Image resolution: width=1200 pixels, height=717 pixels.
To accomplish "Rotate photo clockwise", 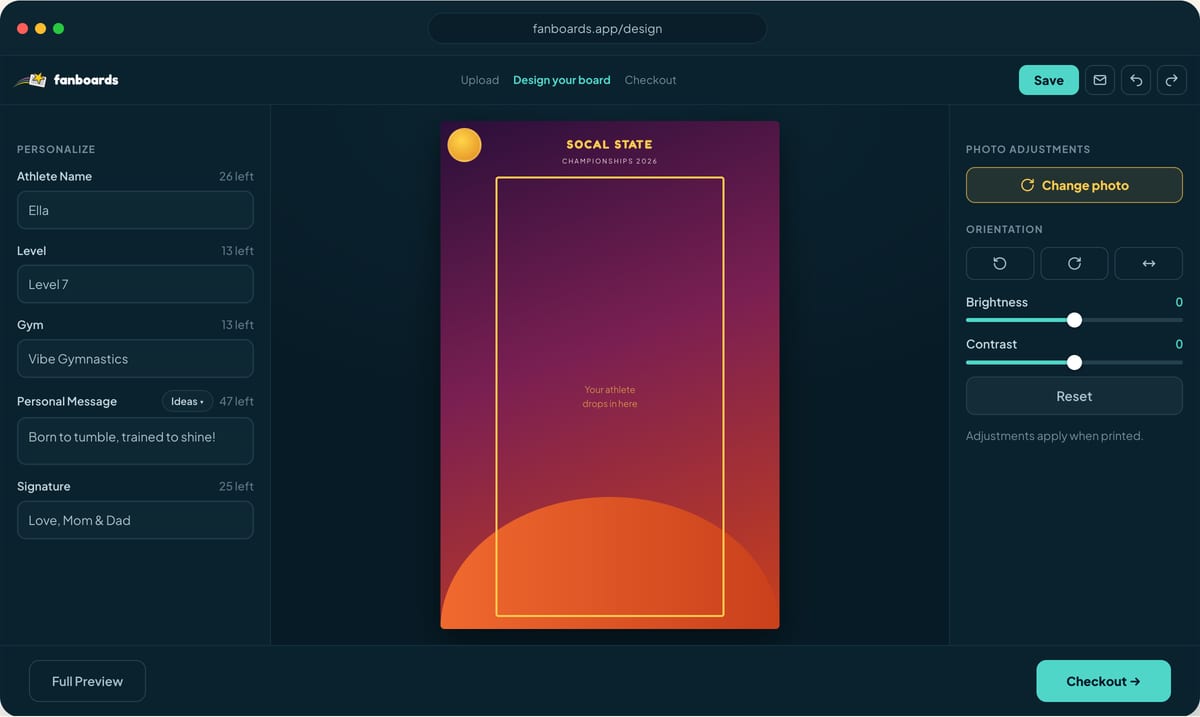I will click(1074, 263).
